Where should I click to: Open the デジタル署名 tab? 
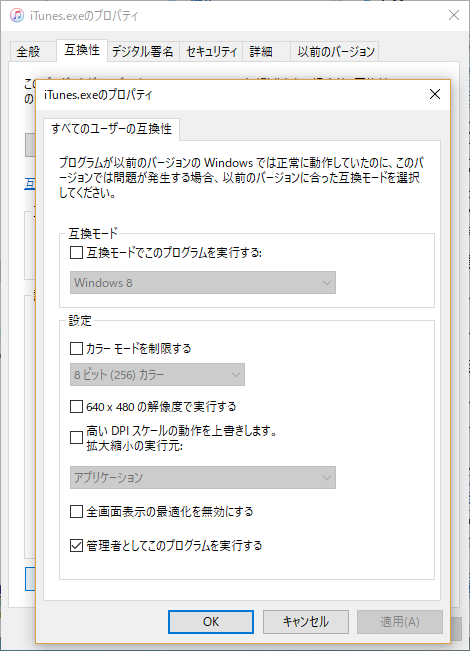coord(143,51)
